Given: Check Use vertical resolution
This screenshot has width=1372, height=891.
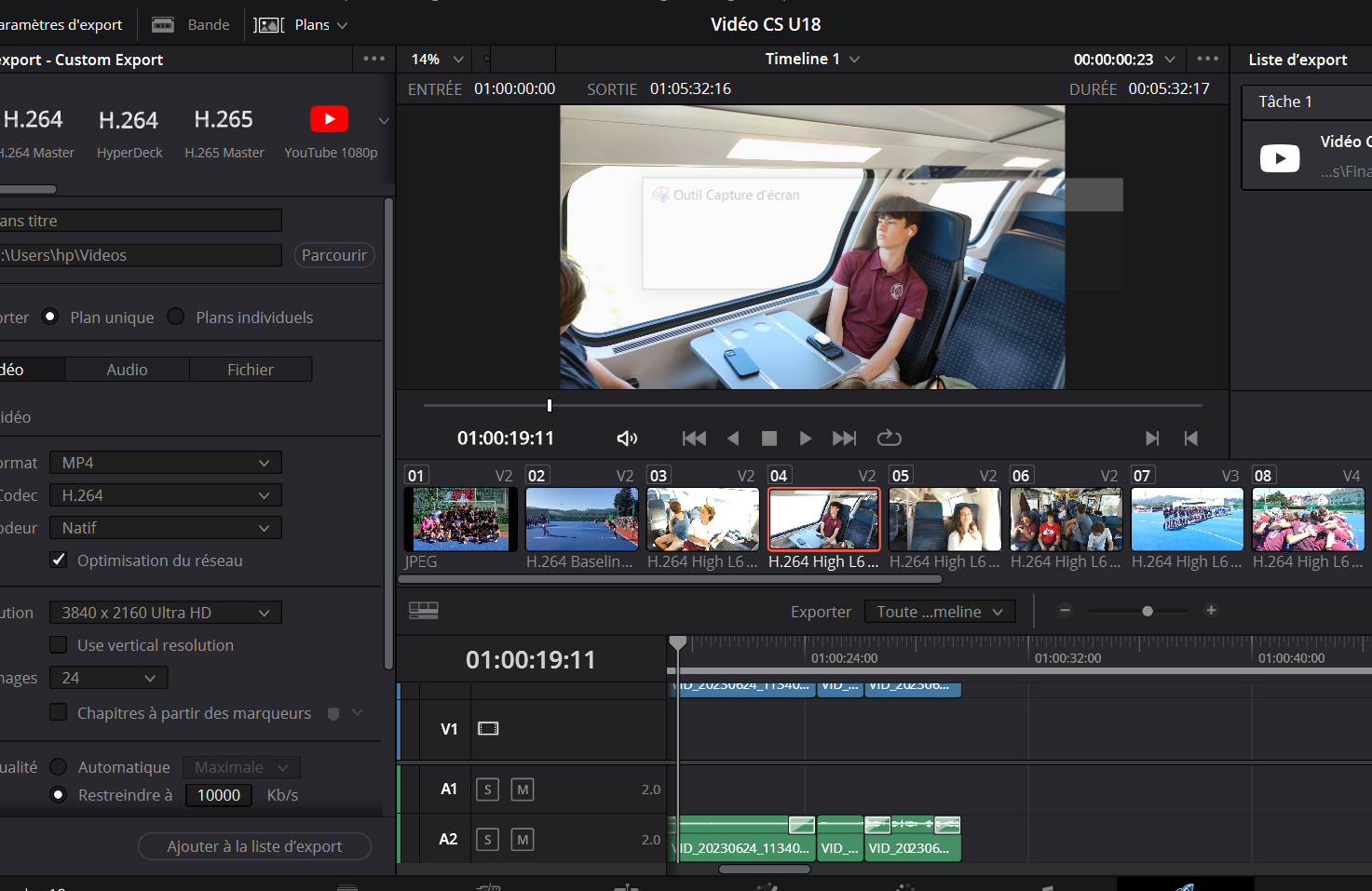Looking at the screenshot, I should pyautogui.click(x=59, y=644).
